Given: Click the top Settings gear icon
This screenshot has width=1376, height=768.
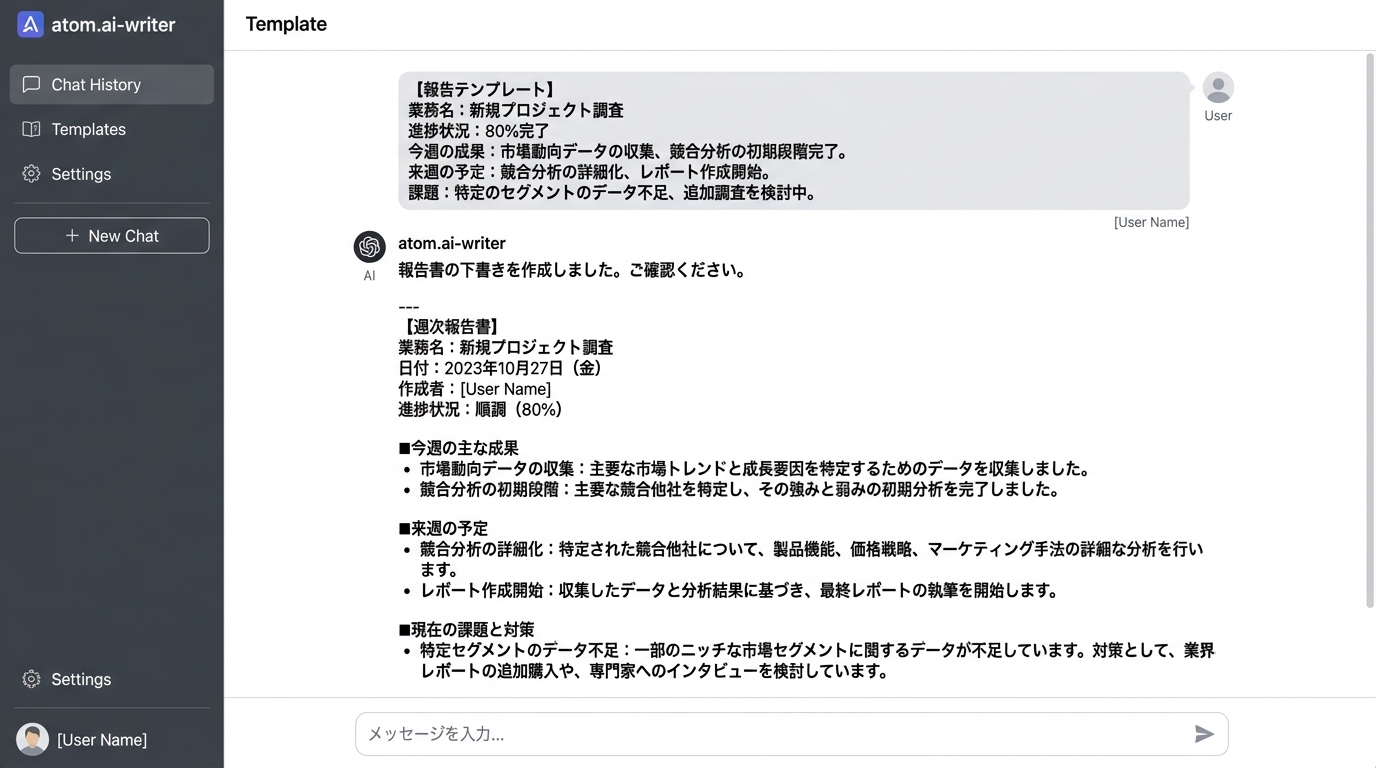Looking at the screenshot, I should click(32, 174).
